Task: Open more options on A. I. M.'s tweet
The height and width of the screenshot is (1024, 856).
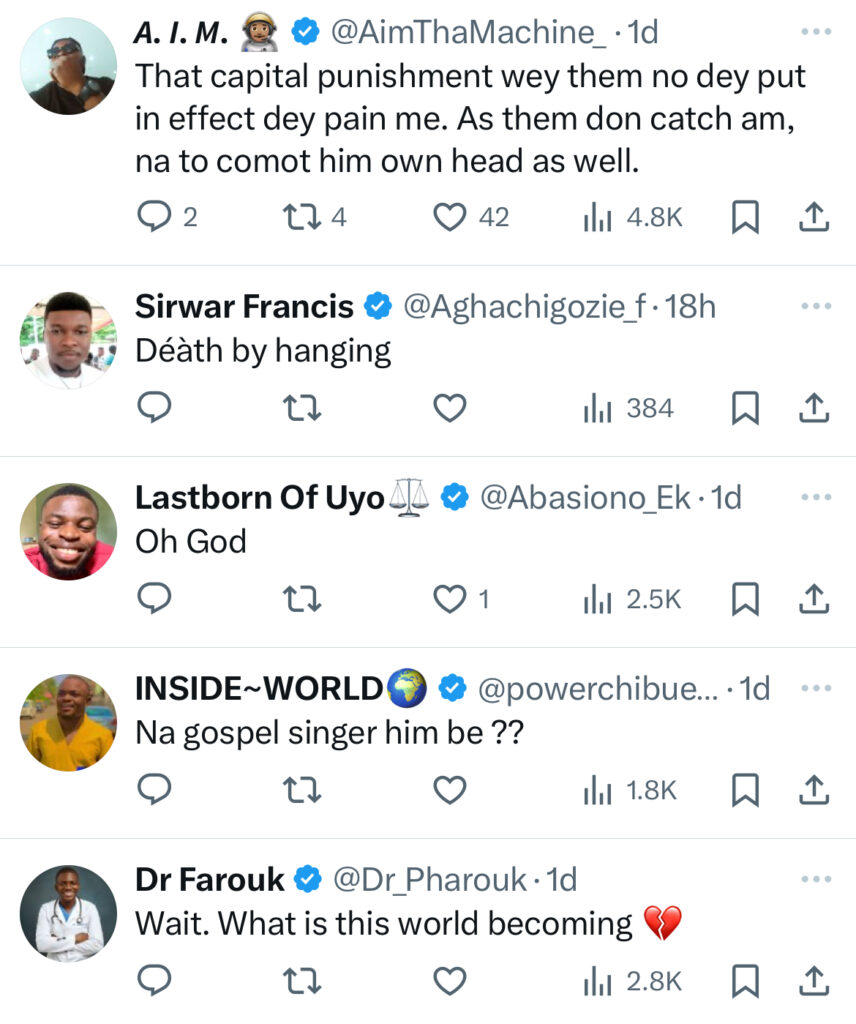Action: point(816,32)
